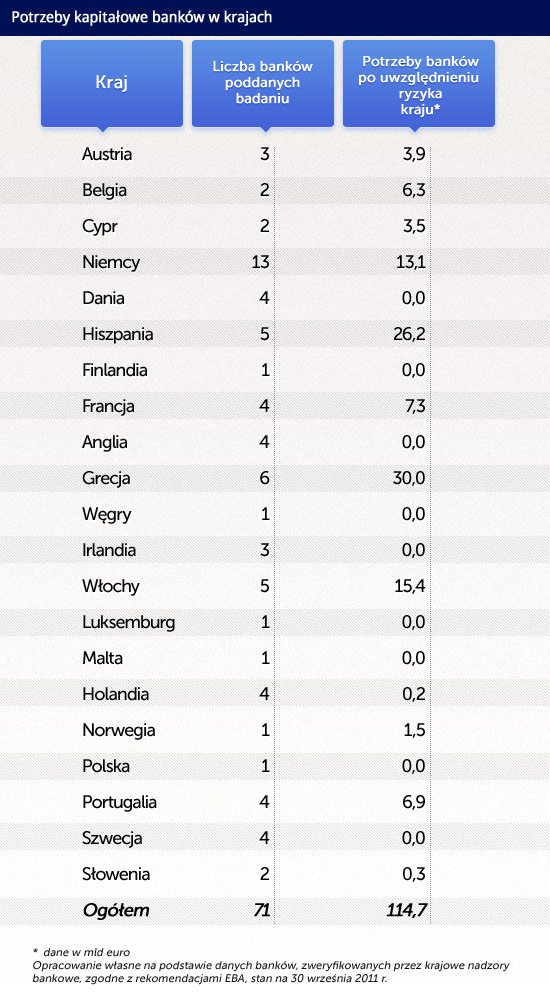
Task: Click the Hiszpania capital need 26,2
Action: 409,334
